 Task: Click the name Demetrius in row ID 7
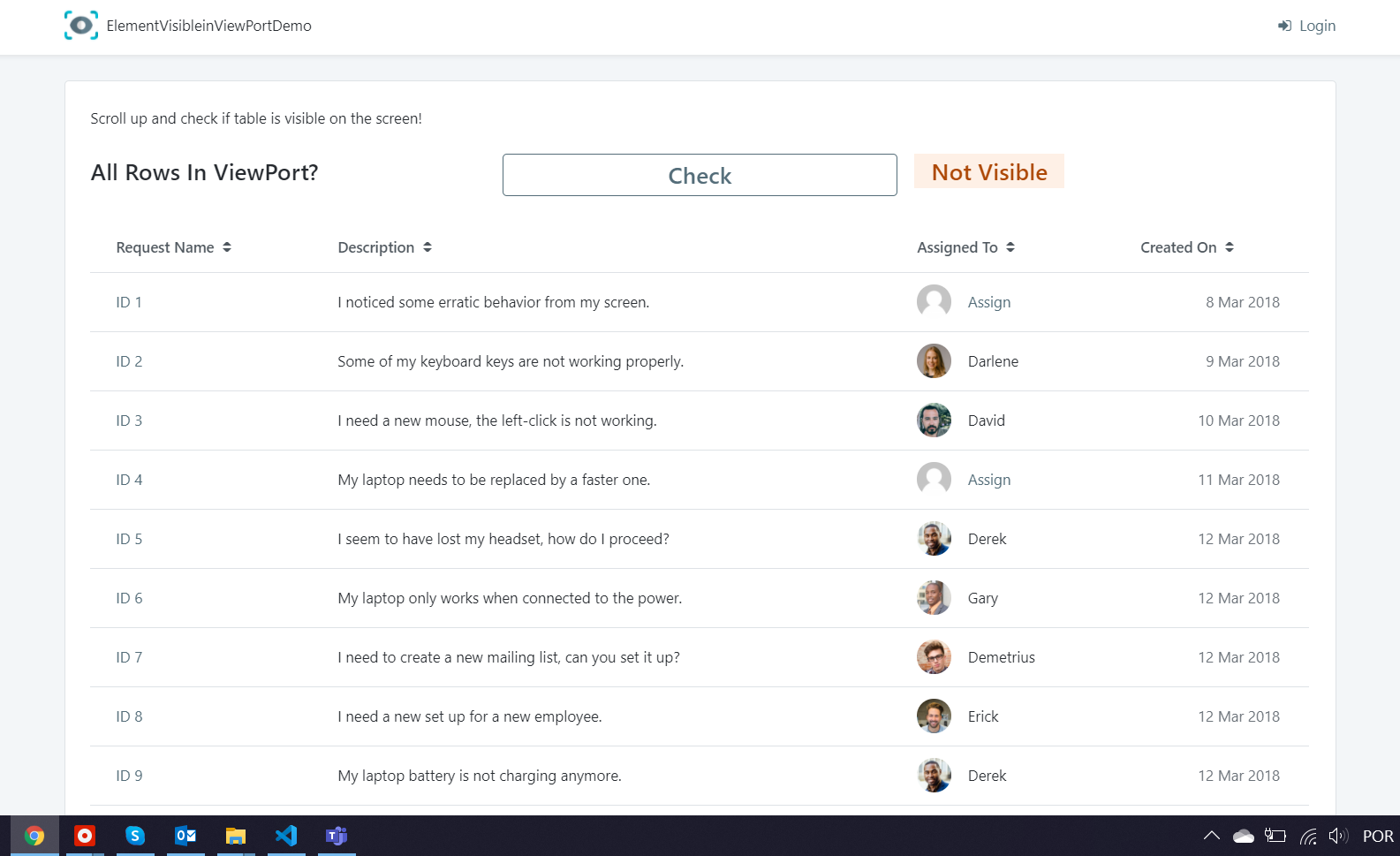pos(1002,657)
